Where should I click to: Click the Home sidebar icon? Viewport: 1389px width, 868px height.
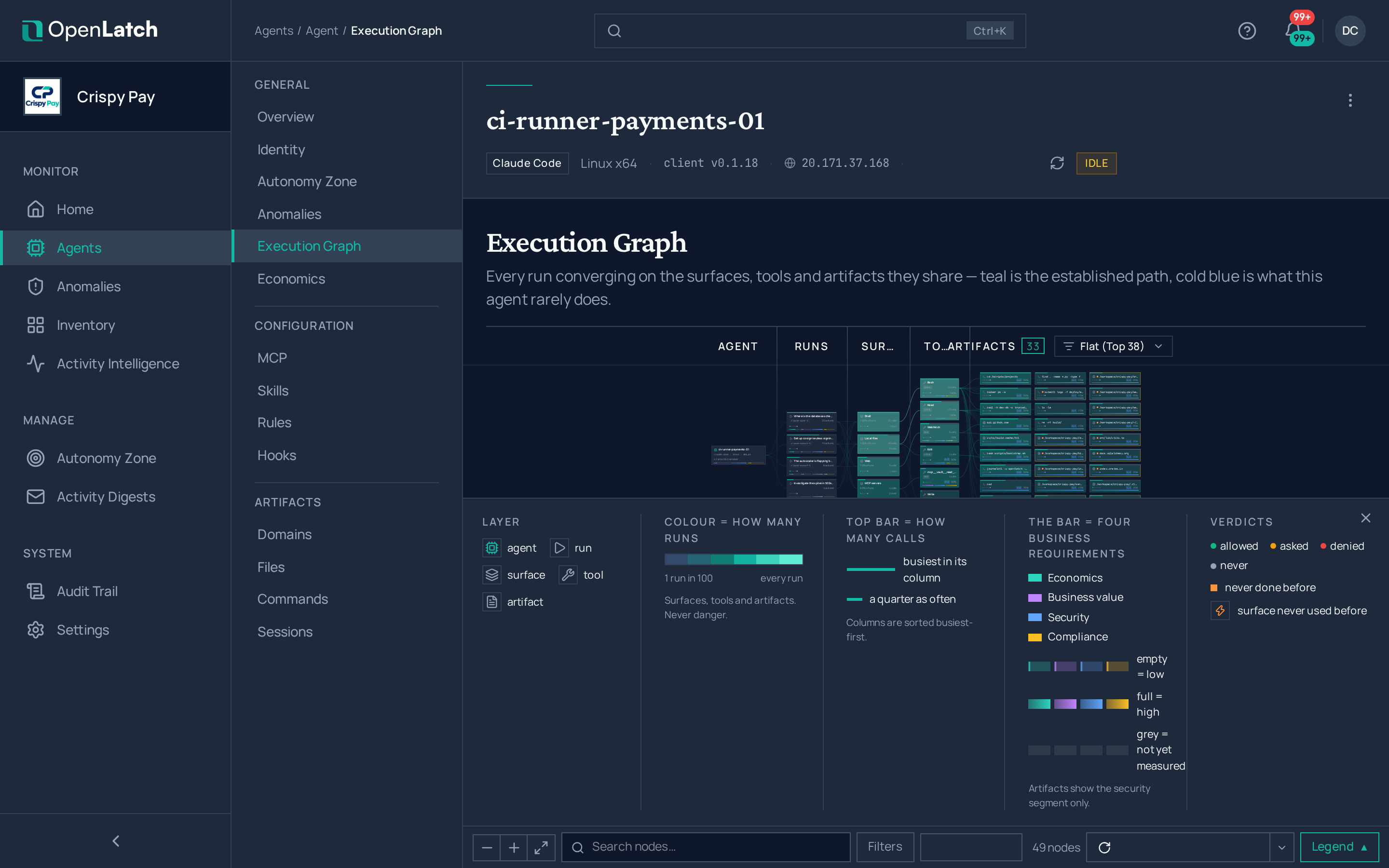(36, 209)
